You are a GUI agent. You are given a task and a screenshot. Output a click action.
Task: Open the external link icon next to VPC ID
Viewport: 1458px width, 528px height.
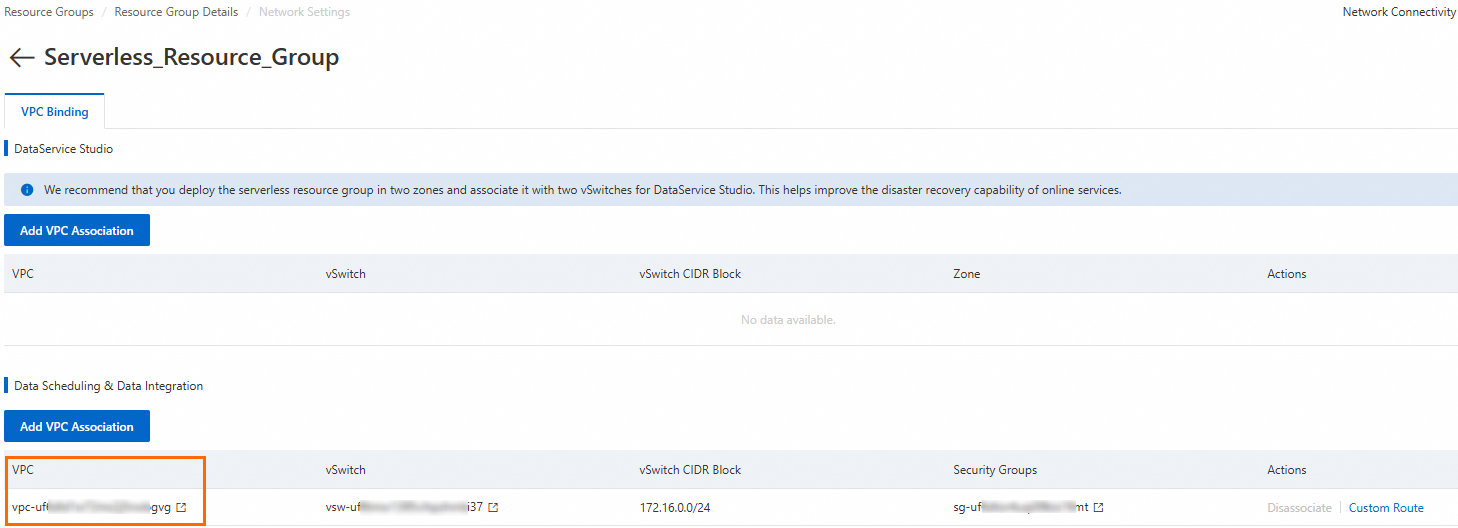pos(181,508)
